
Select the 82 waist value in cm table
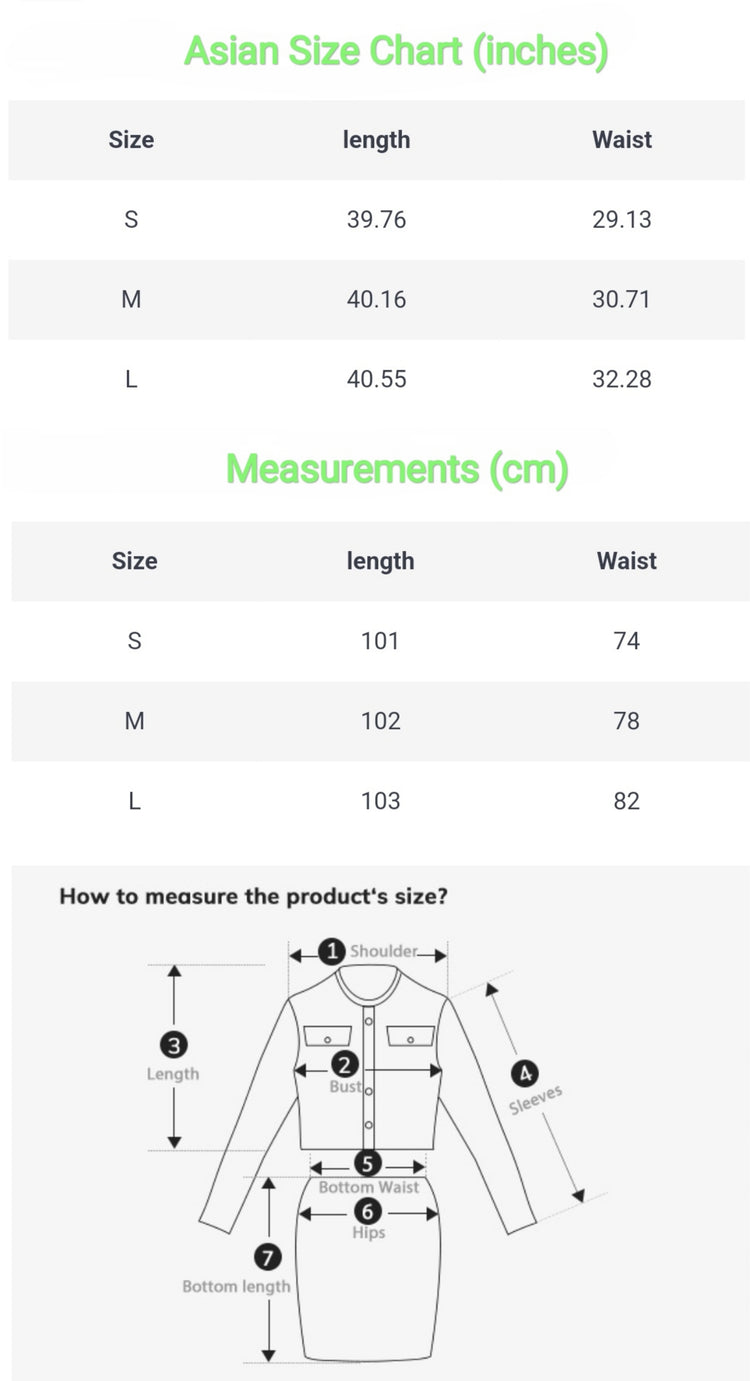point(626,801)
